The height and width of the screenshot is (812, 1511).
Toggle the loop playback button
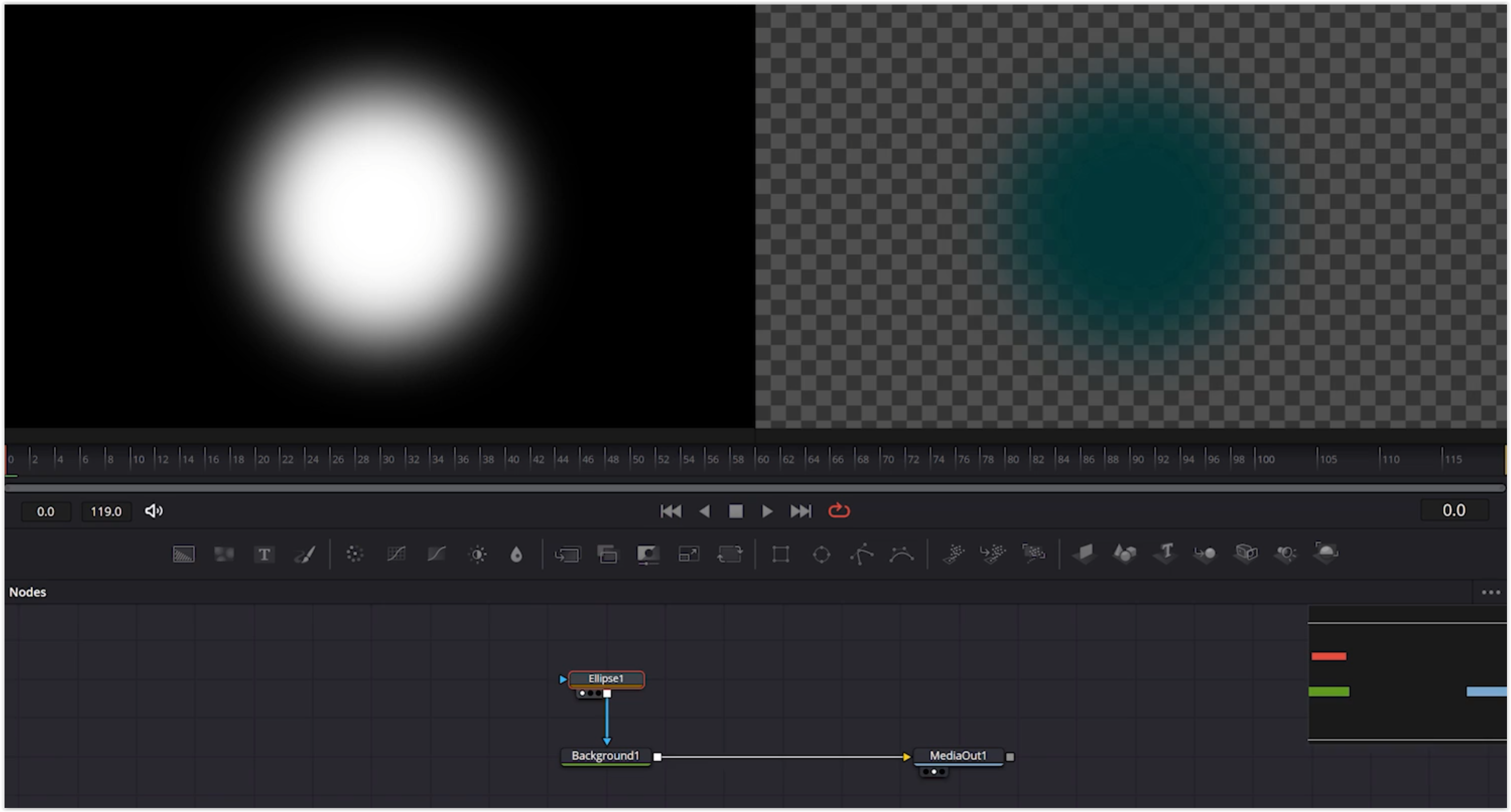[x=839, y=510]
